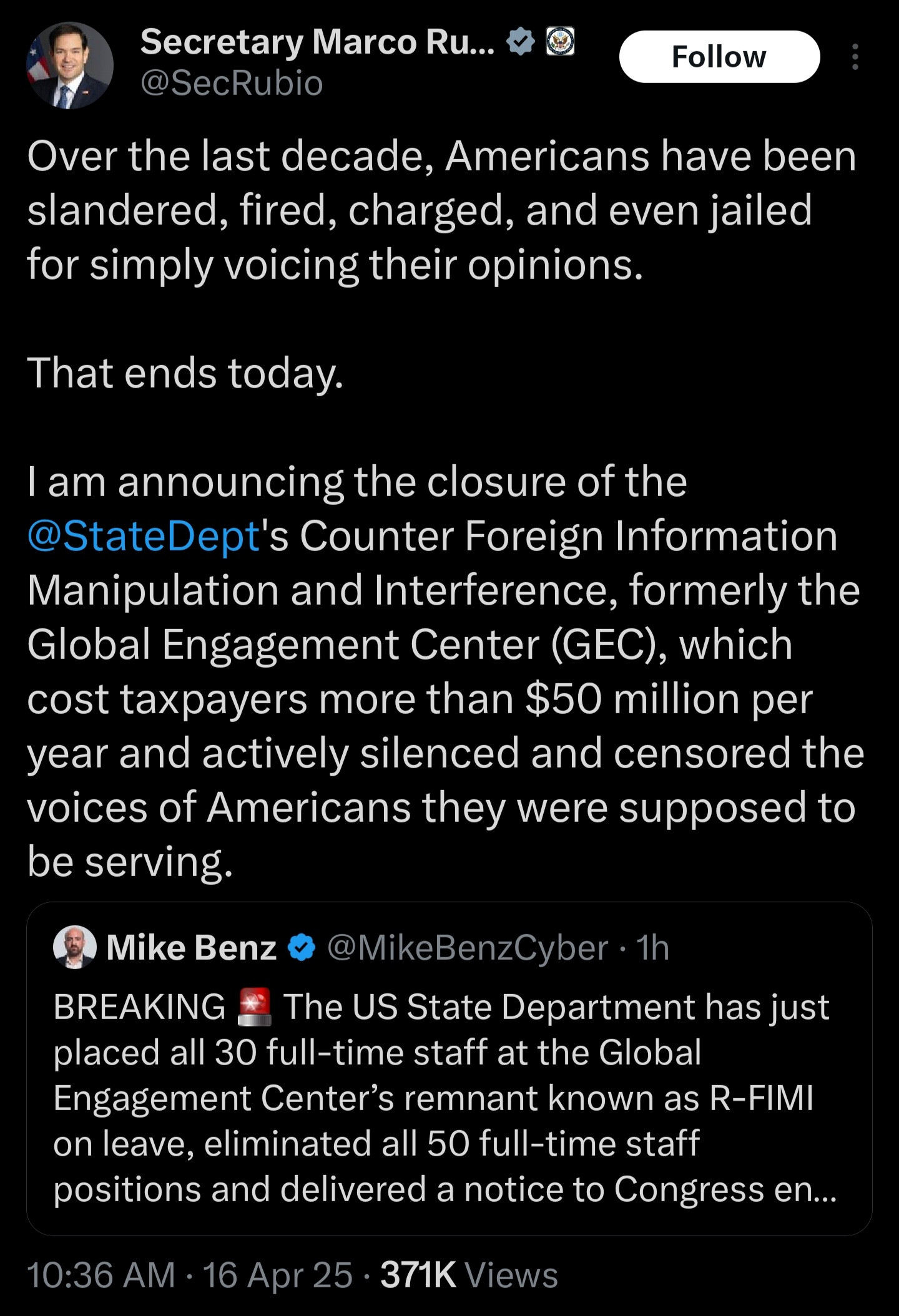Screen dimensions: 899x1316
Task: Open Marco Rubio's profile avatar photo
Action: [x=69, y=66]
